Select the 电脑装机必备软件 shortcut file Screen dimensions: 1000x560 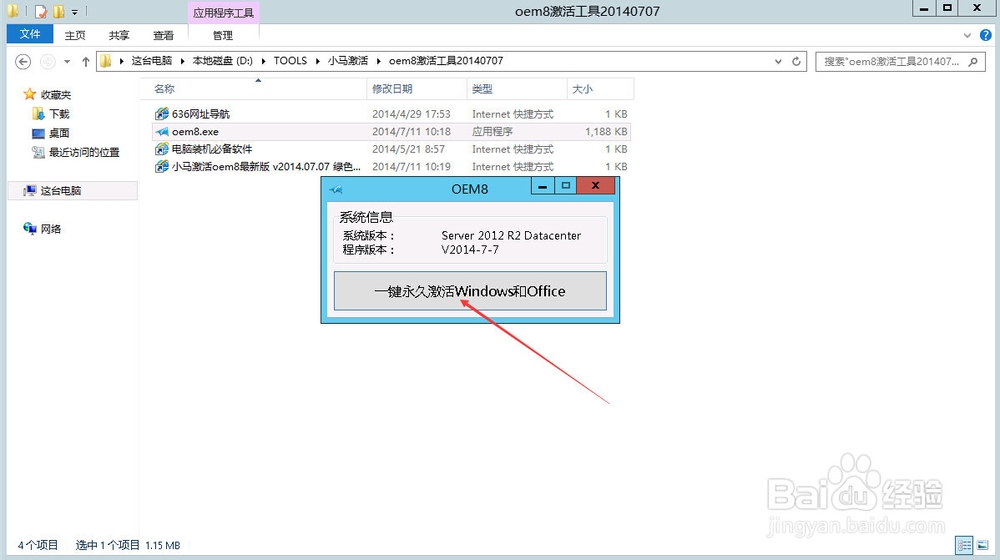pyautogui.click(x=212, y=149)
